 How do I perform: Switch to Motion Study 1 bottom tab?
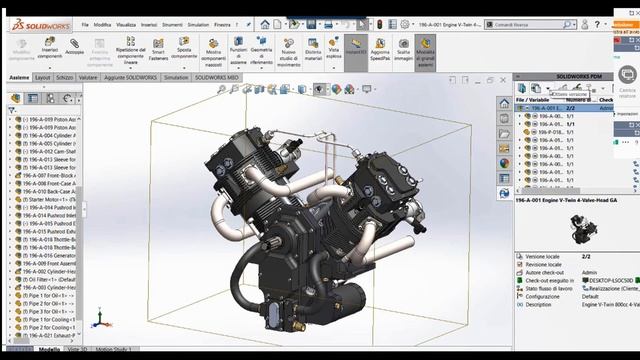click(x=113, y=349)
